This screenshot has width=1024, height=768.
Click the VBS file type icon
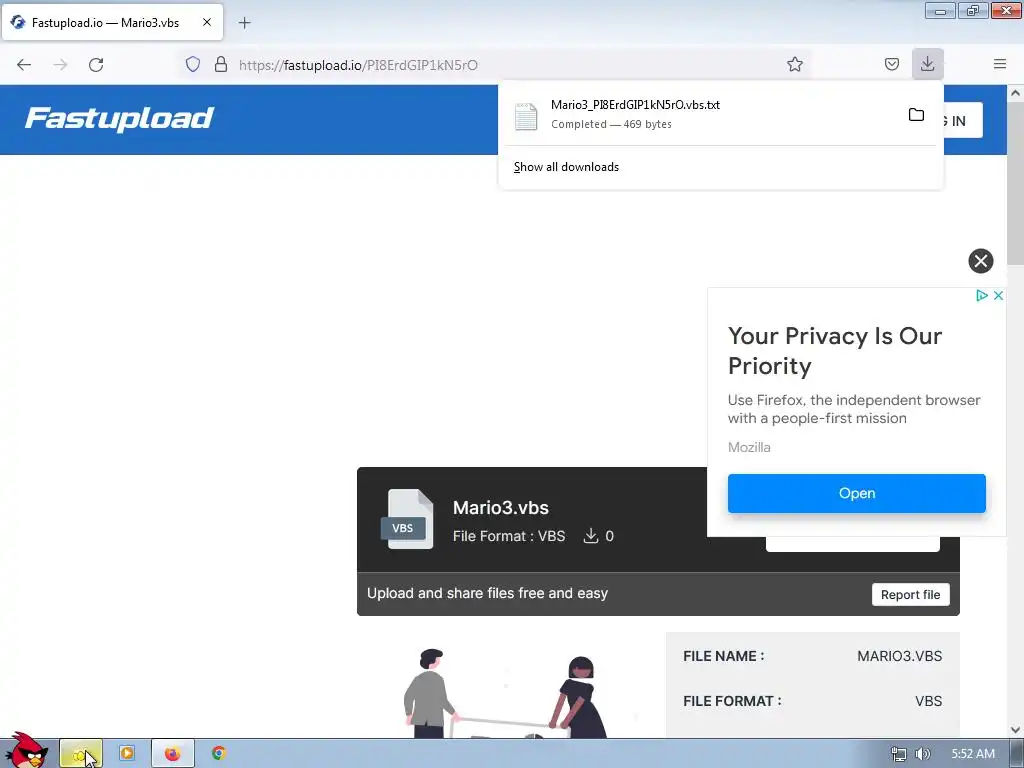click(x=408, y=519)
